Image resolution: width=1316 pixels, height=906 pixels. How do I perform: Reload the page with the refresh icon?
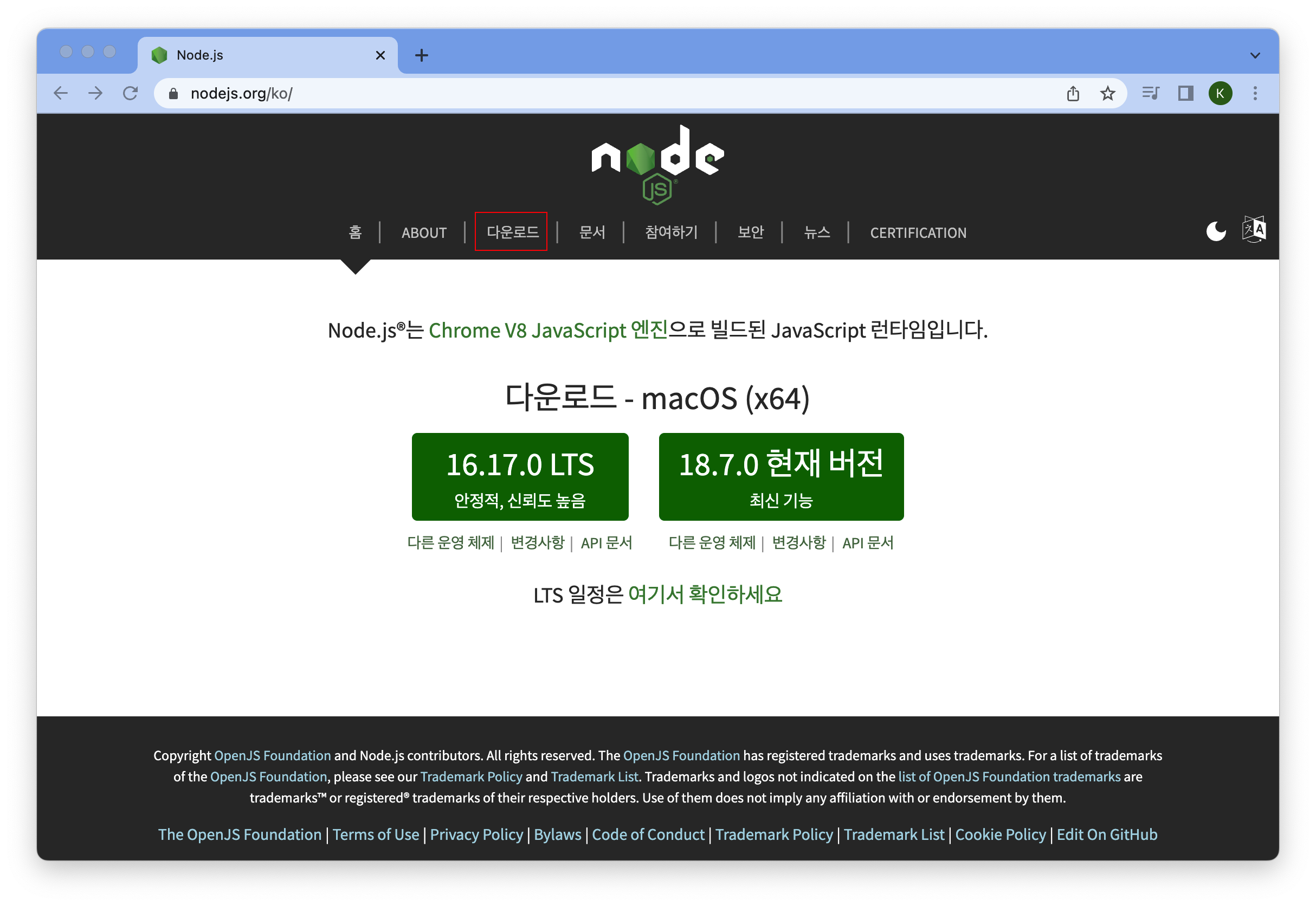tap(131, 93)
